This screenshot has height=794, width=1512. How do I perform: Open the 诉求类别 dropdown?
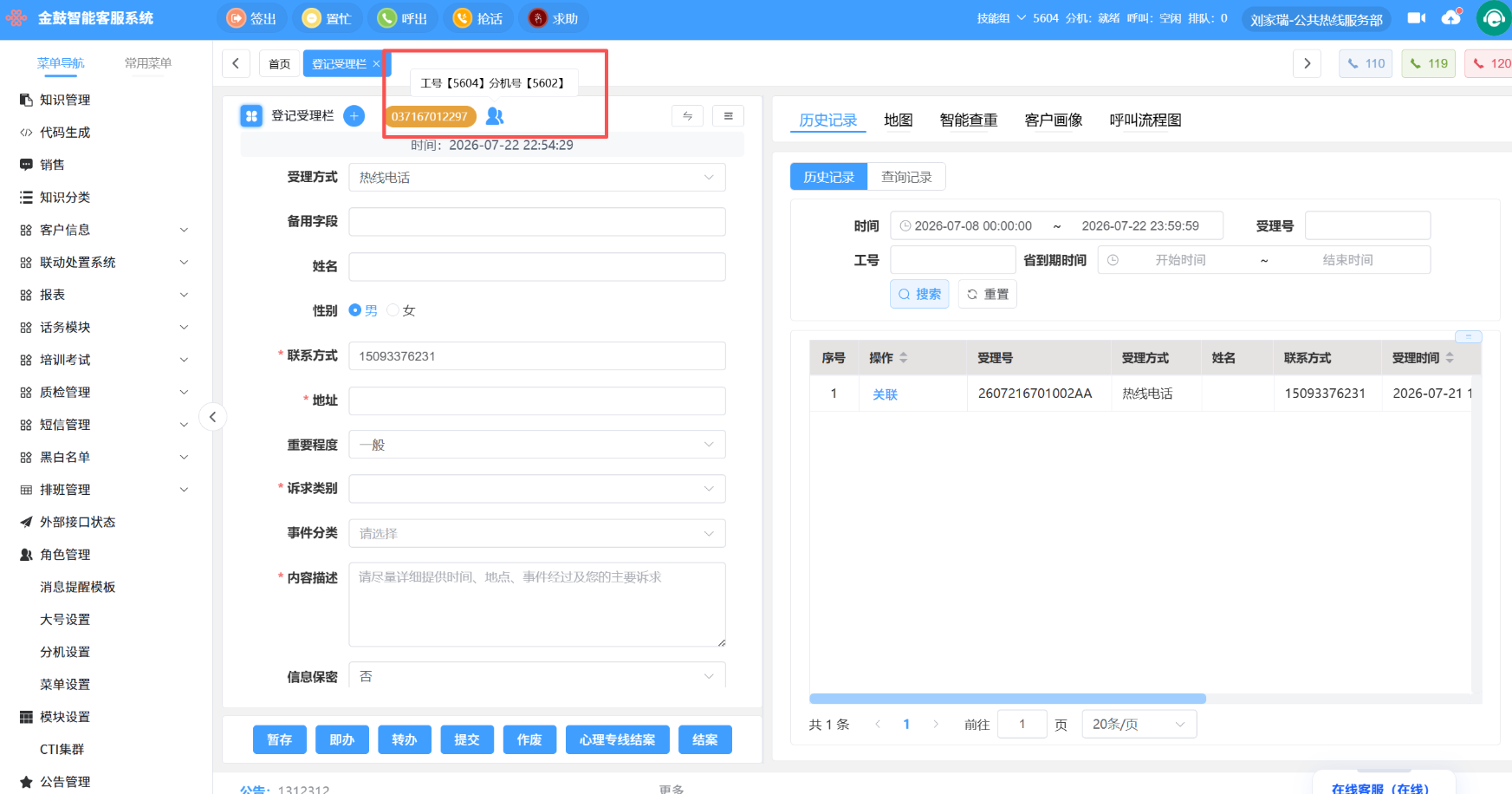coord(537,489)
